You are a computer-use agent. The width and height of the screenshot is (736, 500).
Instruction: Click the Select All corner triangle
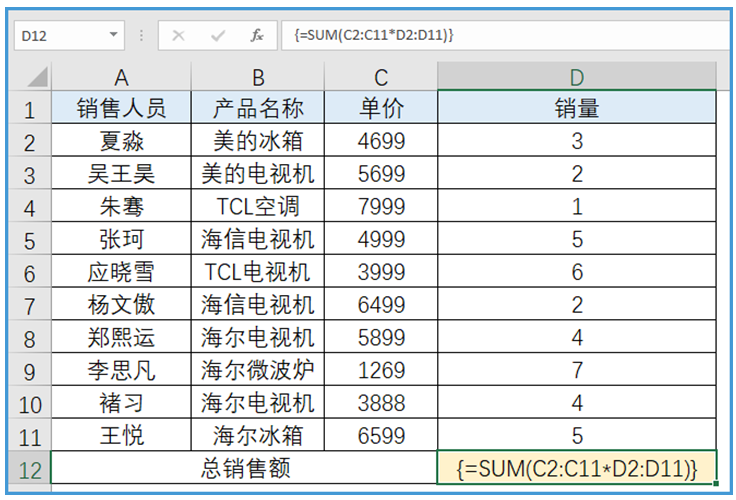click(x=35, y=77)
